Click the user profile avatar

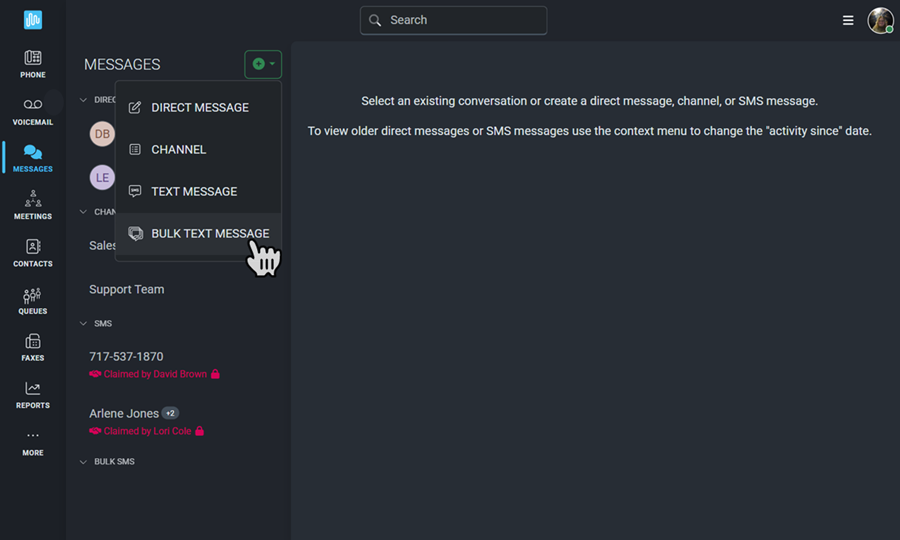pos(880,21)
